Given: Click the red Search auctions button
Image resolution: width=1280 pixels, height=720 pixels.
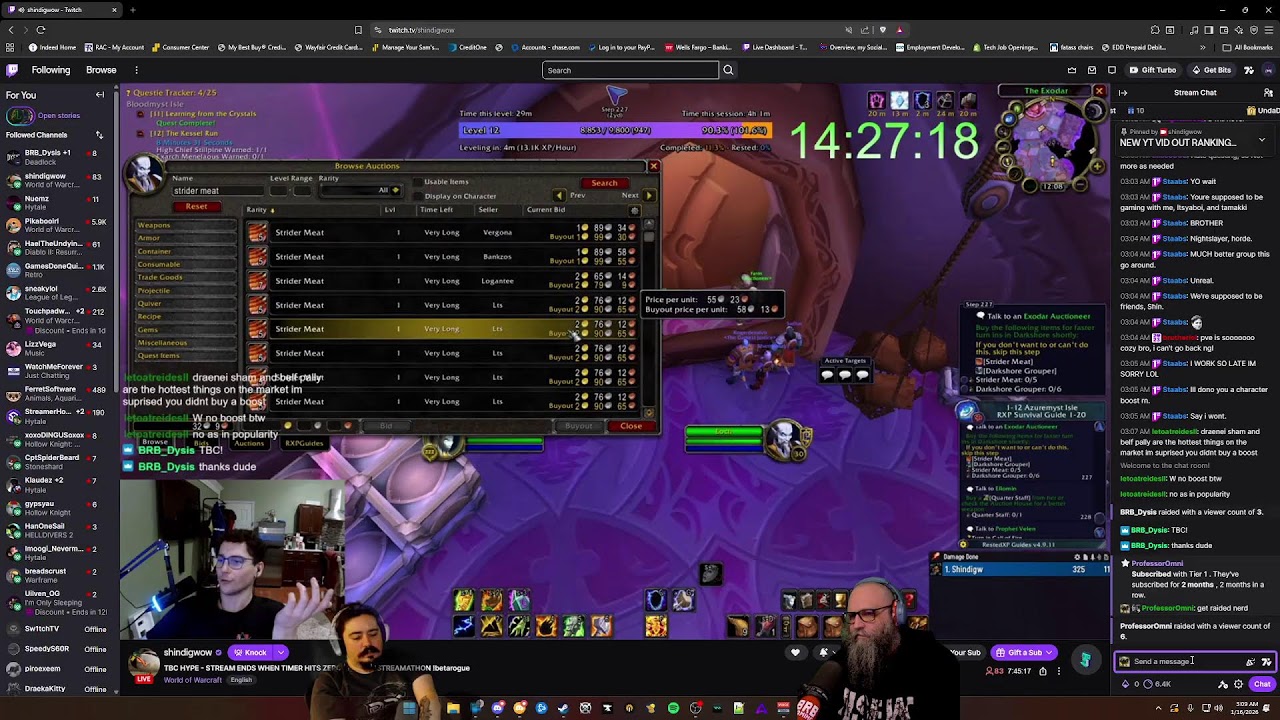Looking at the screenshot, I should pos(604,183).
